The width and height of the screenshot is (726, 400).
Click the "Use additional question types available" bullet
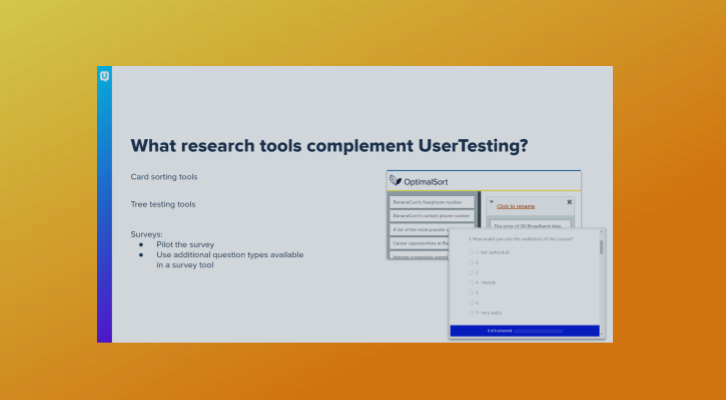230,255
